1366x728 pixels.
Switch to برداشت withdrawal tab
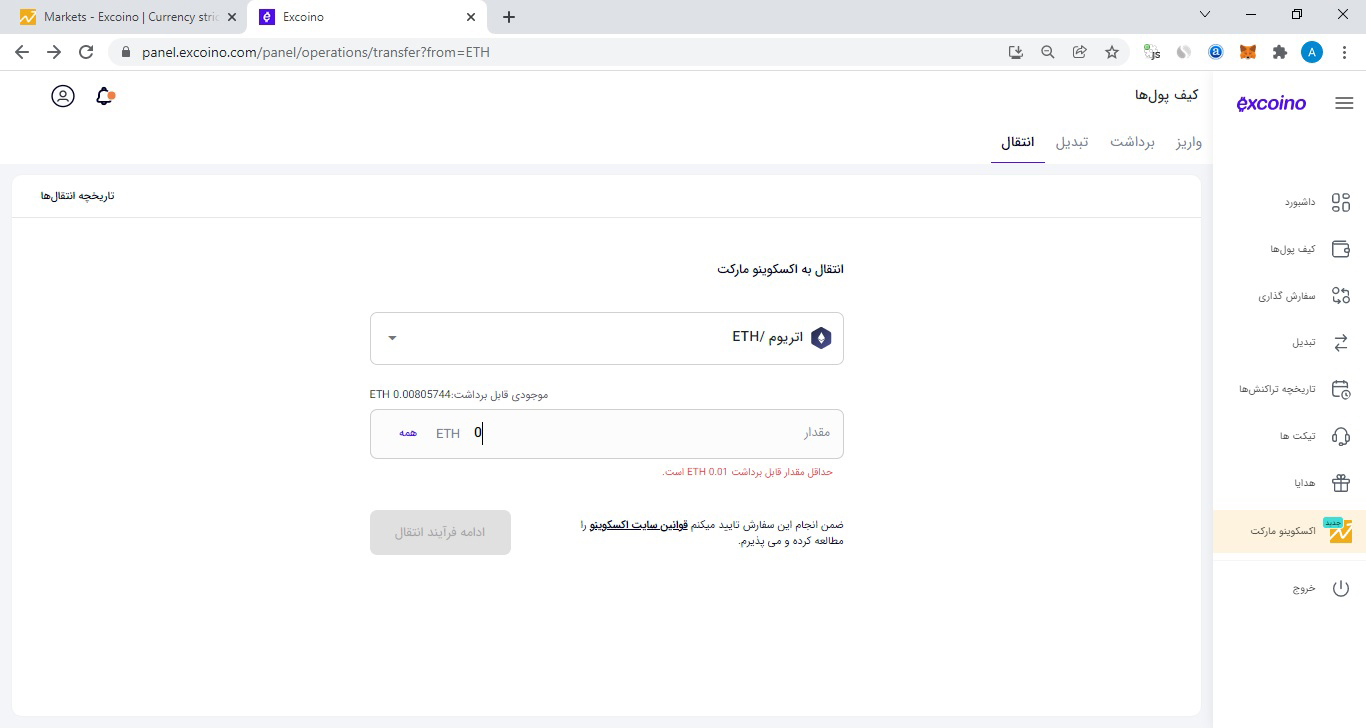click(1132, 142)
